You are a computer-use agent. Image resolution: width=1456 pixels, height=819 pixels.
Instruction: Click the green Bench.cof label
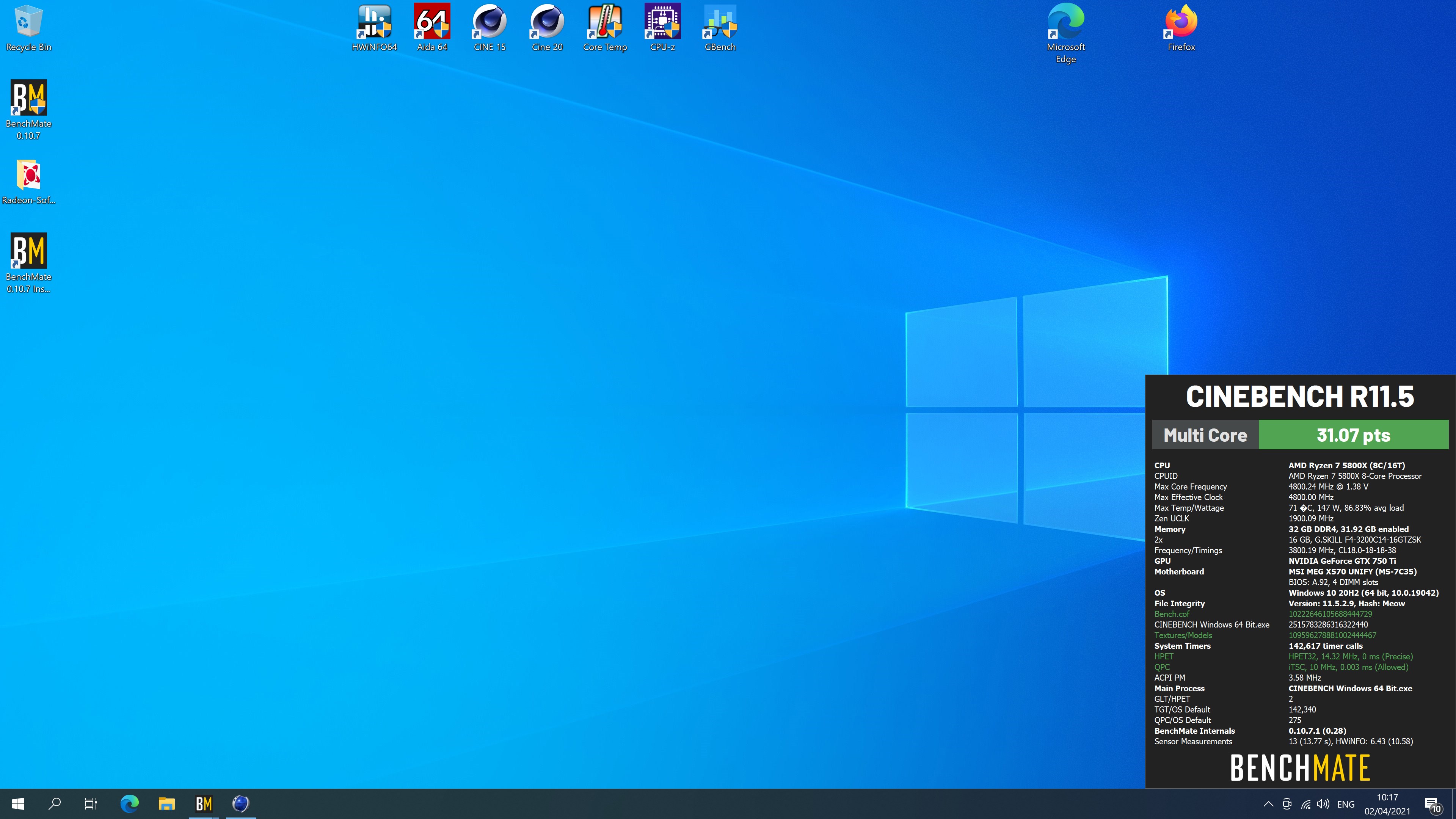pos(1172,614)
